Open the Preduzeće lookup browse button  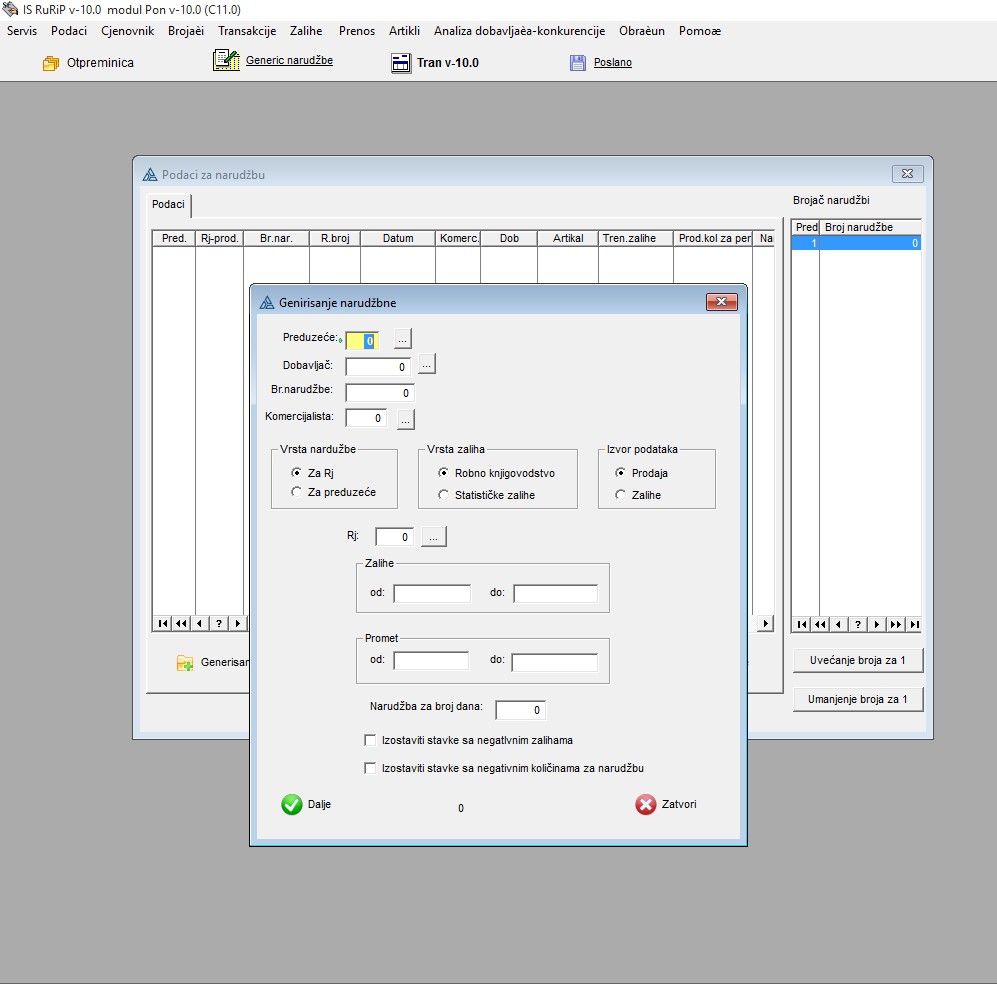click(402, 339)
